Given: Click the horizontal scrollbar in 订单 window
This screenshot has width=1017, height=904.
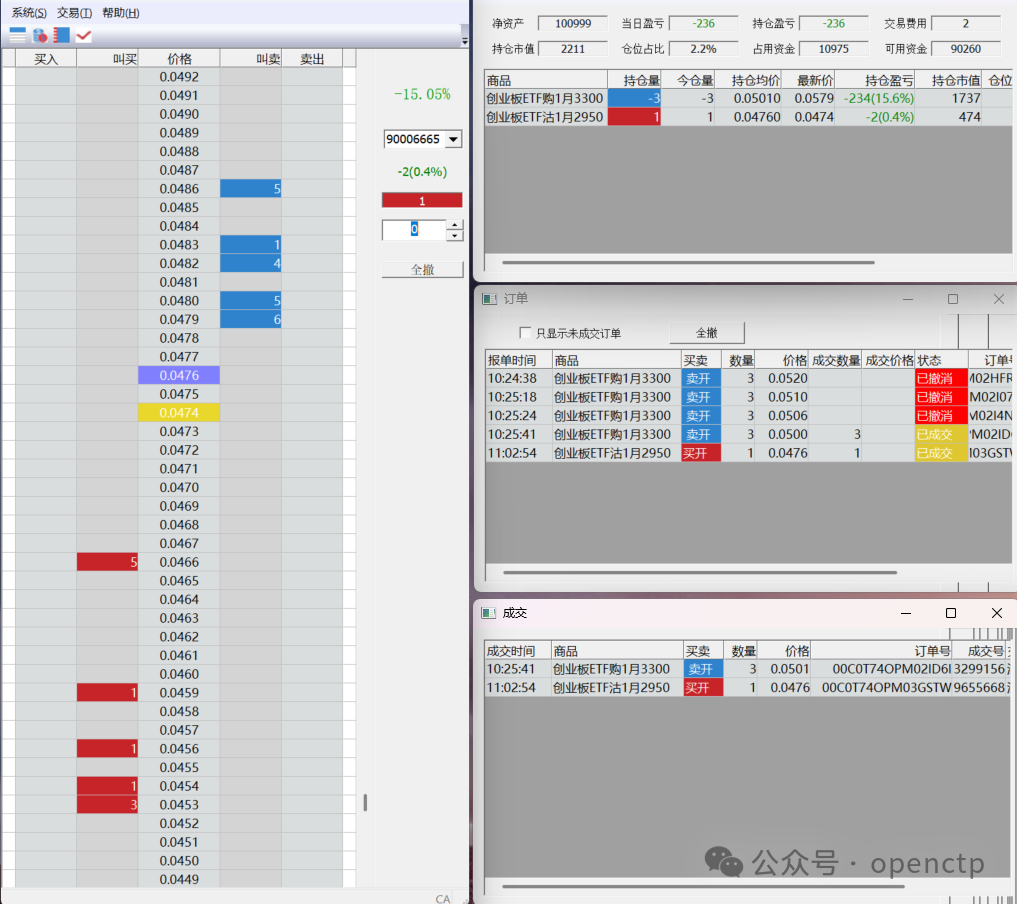Looking at the screenshot, I should pos(700,573).
